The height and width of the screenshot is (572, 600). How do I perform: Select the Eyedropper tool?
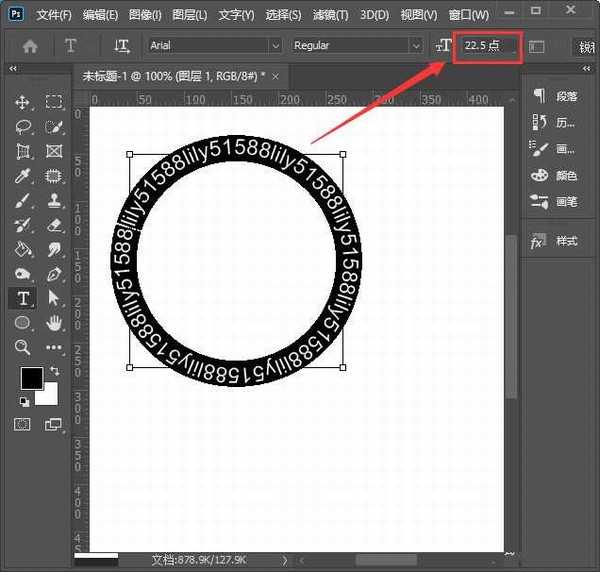(x=22, y=176)
